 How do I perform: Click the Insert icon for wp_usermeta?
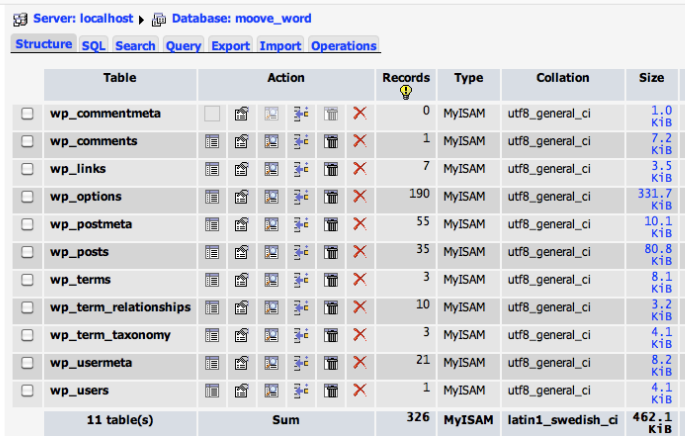tap(301, 363)
